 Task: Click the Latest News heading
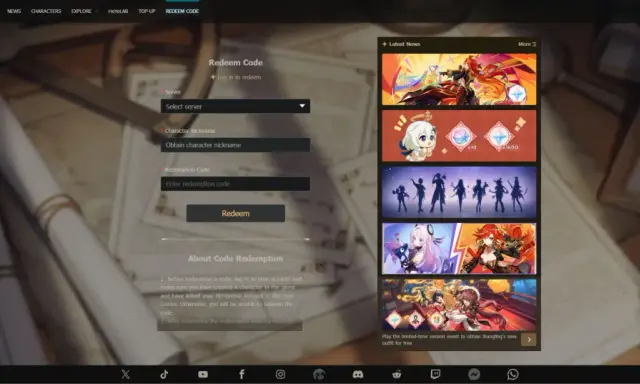point(404,44)
